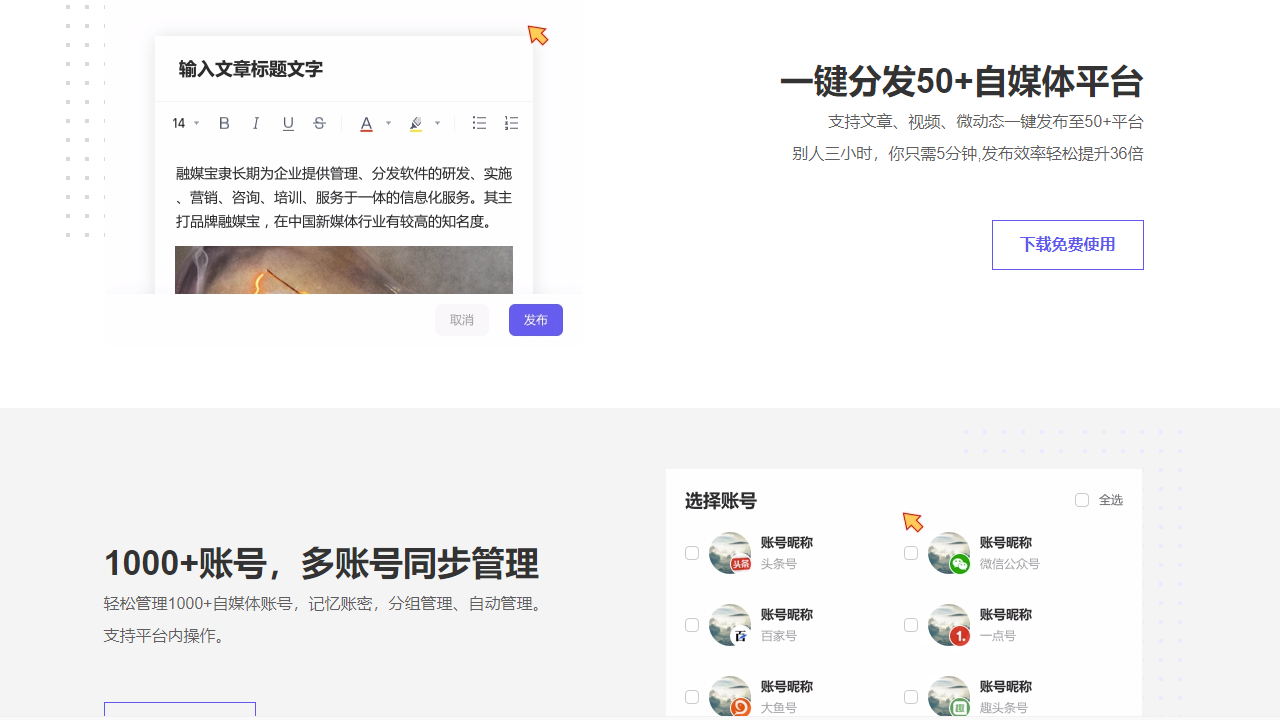Click the 大鱼号 account avatar
Screen dimensions: 1280x720
730,697
